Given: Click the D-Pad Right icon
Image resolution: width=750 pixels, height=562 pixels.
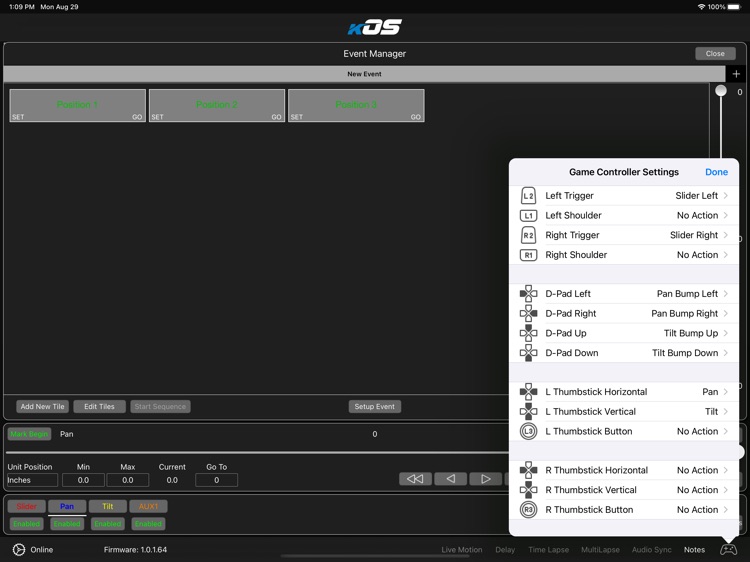Looking at the screenshot, I should pyautogui.click(x=528, y=313).
